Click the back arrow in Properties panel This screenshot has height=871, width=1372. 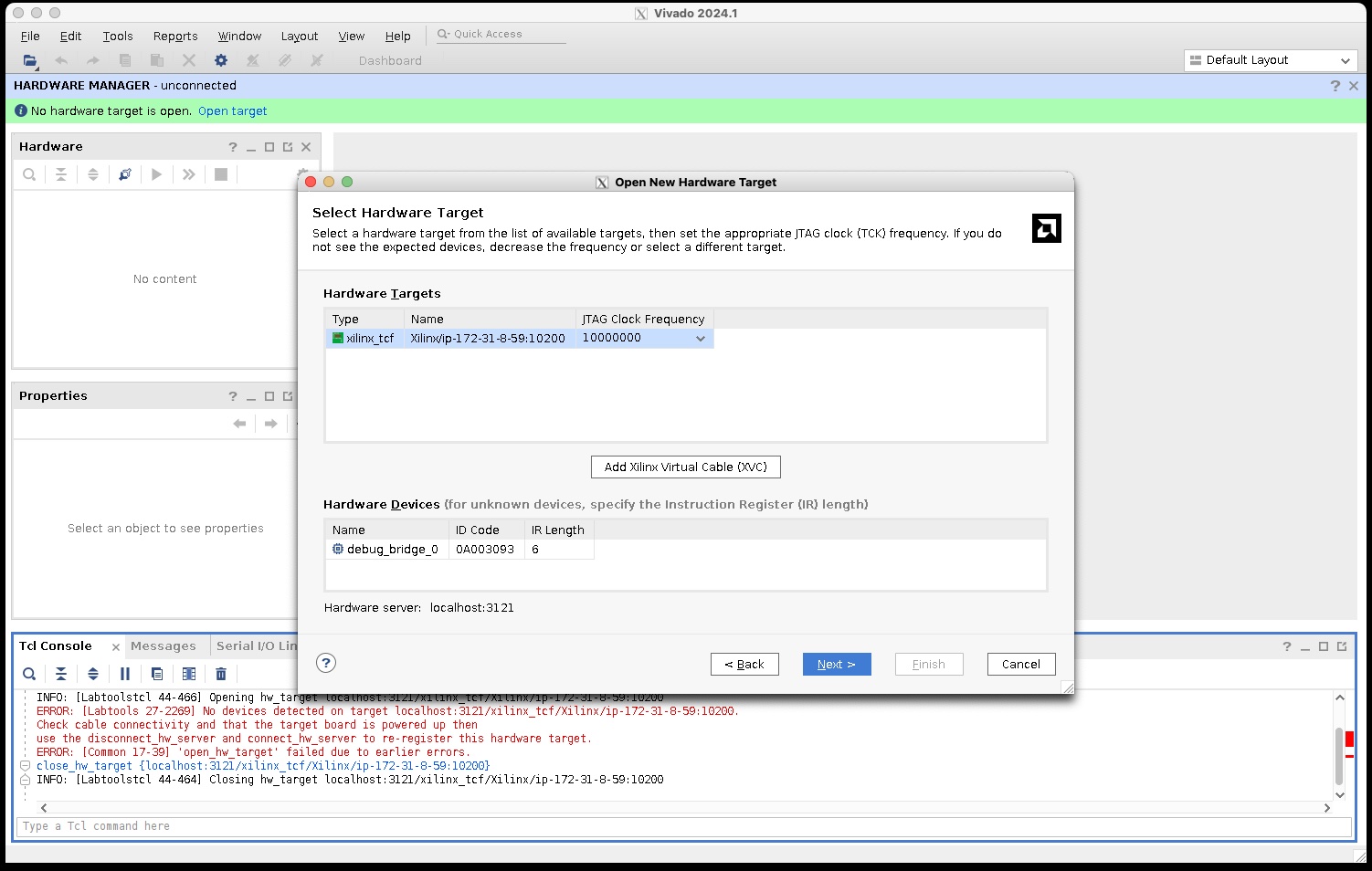tap(239, 424)
